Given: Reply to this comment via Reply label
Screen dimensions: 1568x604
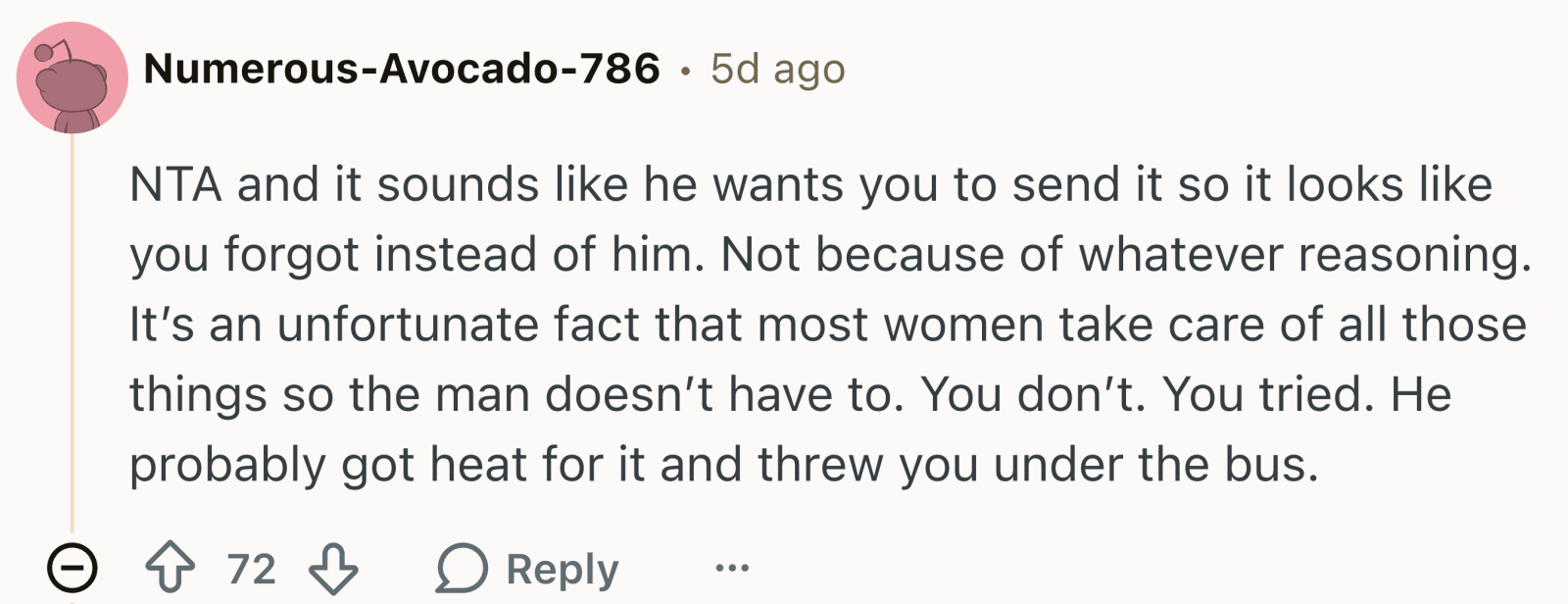Looking at the screenshot, I should point(563,569).
